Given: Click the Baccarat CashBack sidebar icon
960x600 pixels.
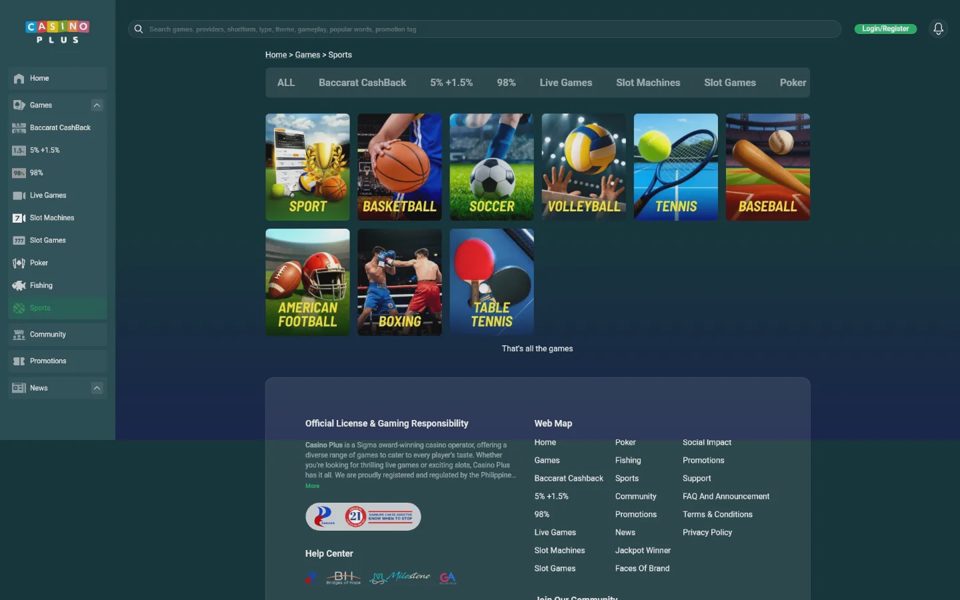Looking at the screenshot, I should [19, 127].
